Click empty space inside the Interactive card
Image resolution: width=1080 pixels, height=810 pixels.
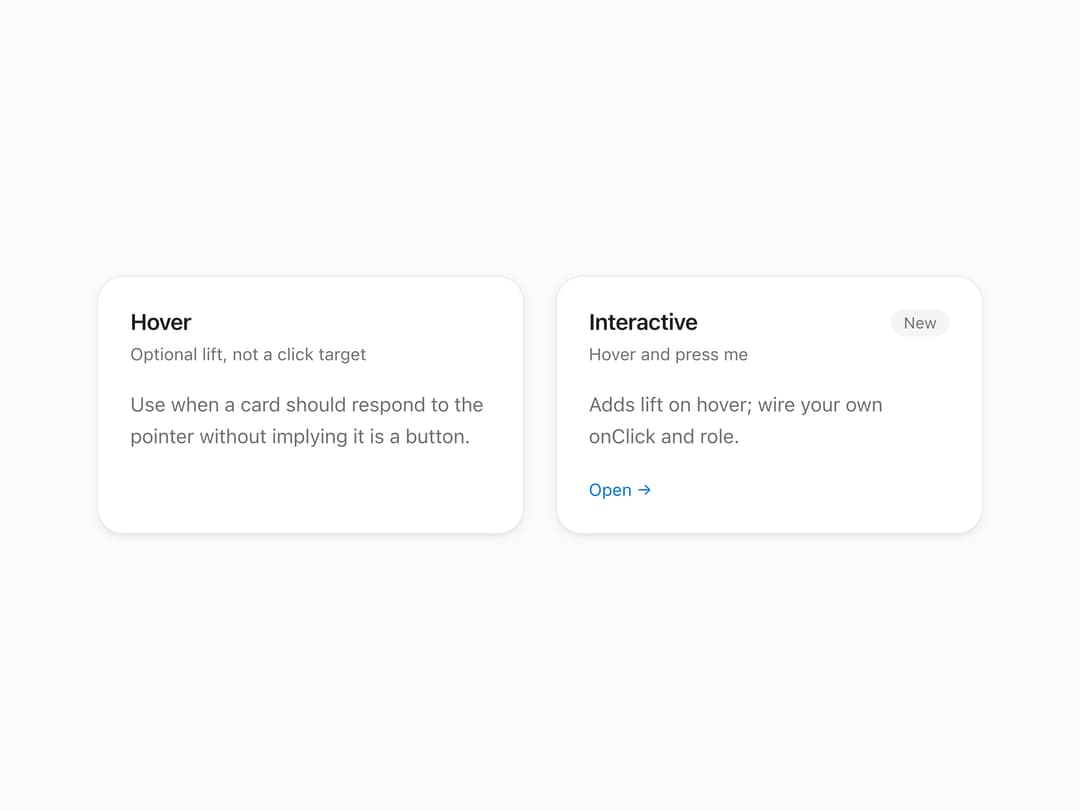pyautogui.click(x=813, y=492)
